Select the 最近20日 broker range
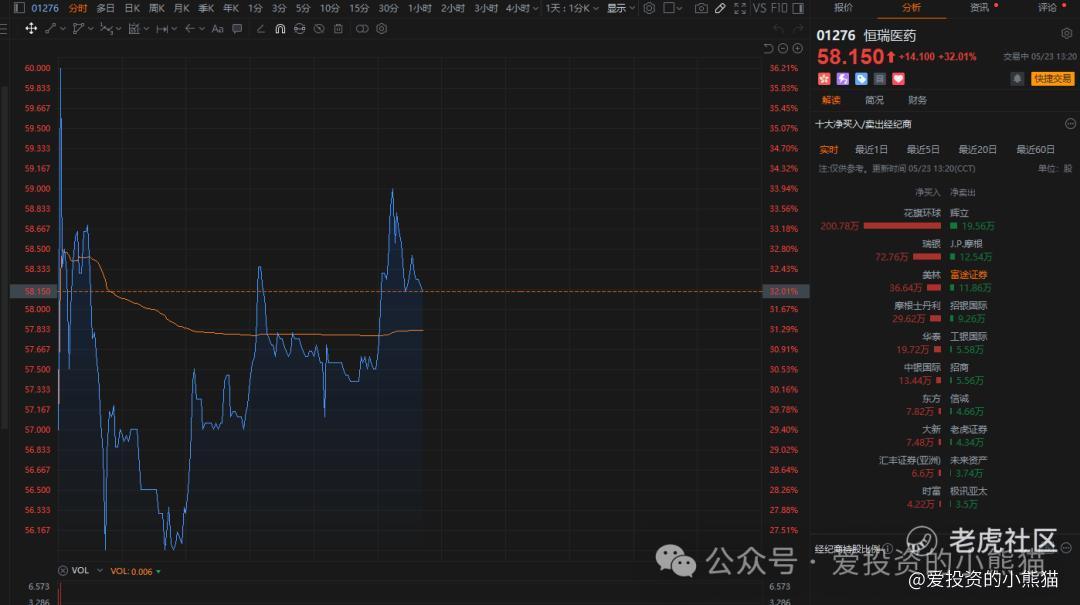Viewport: 1080px width, 605px height. tap(977, 150)
